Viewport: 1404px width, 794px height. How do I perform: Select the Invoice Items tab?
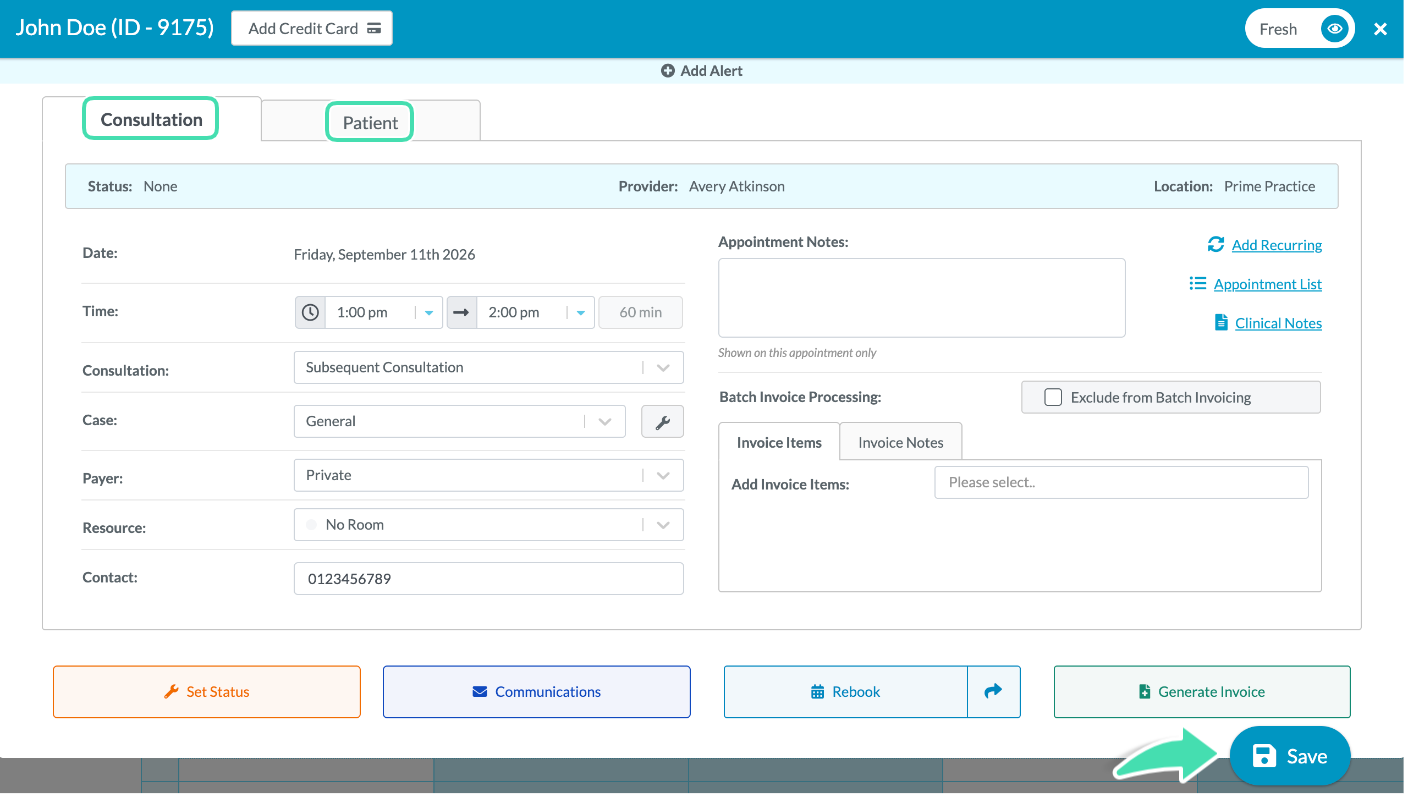779,442
